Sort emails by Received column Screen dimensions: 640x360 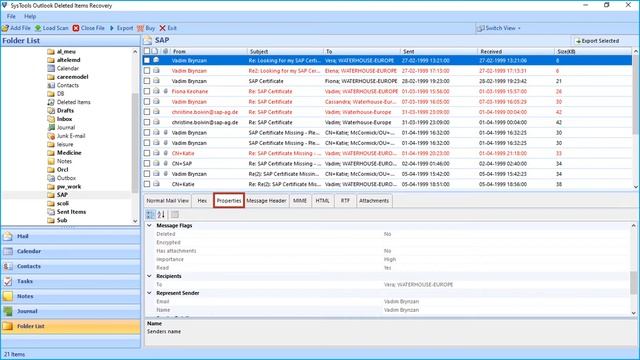516,51
